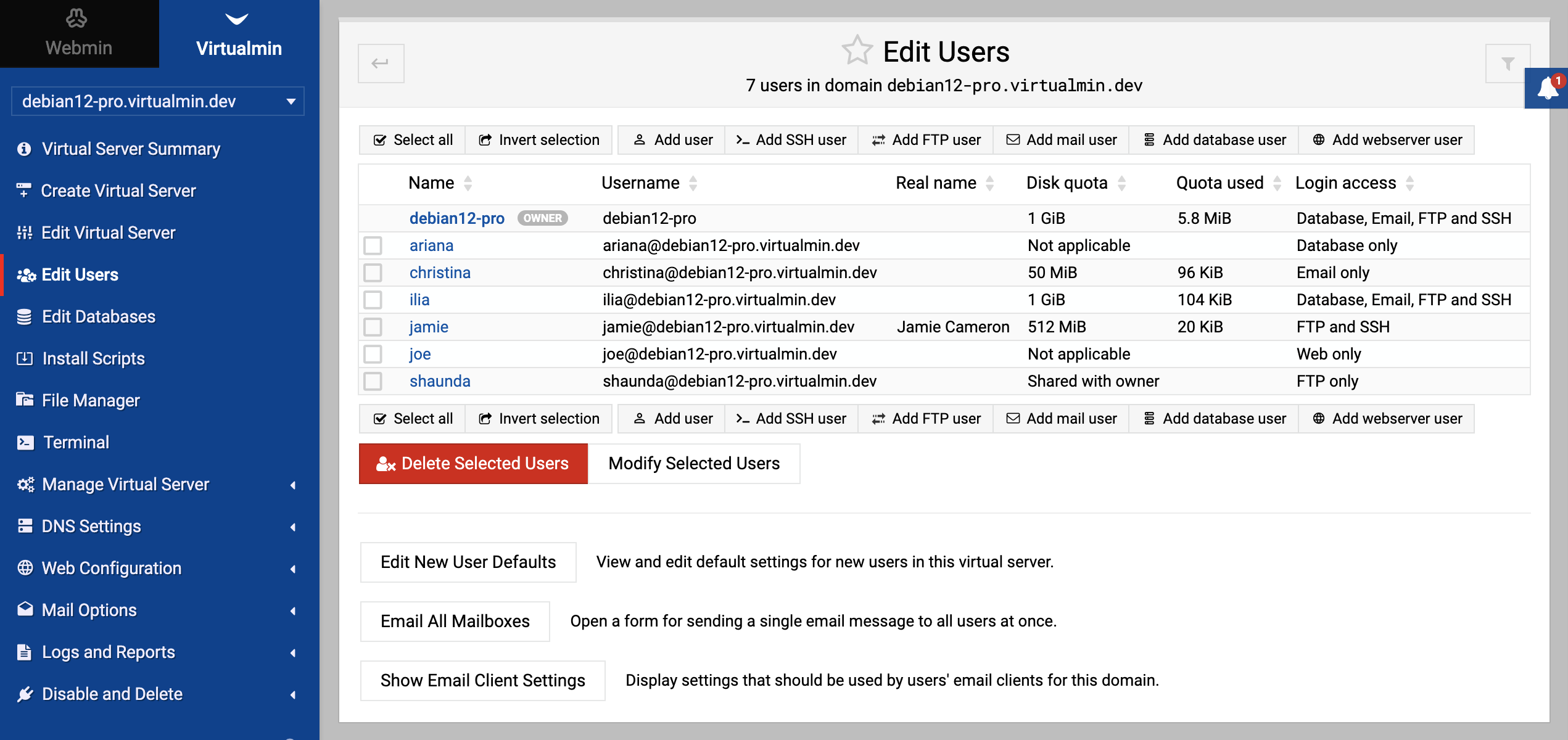The height and width of the screenshot is (740, 1568).
Task: Click the favorite star icon by Edit Users
Action: pos(857,51)
